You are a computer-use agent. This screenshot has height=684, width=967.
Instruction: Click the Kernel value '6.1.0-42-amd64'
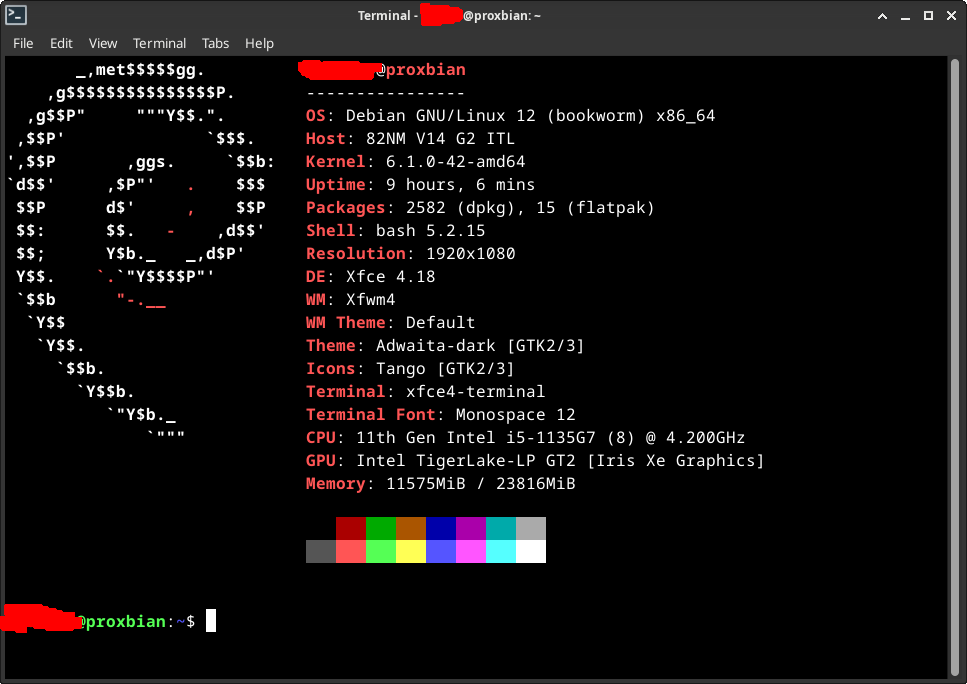(x=456, y=162)
